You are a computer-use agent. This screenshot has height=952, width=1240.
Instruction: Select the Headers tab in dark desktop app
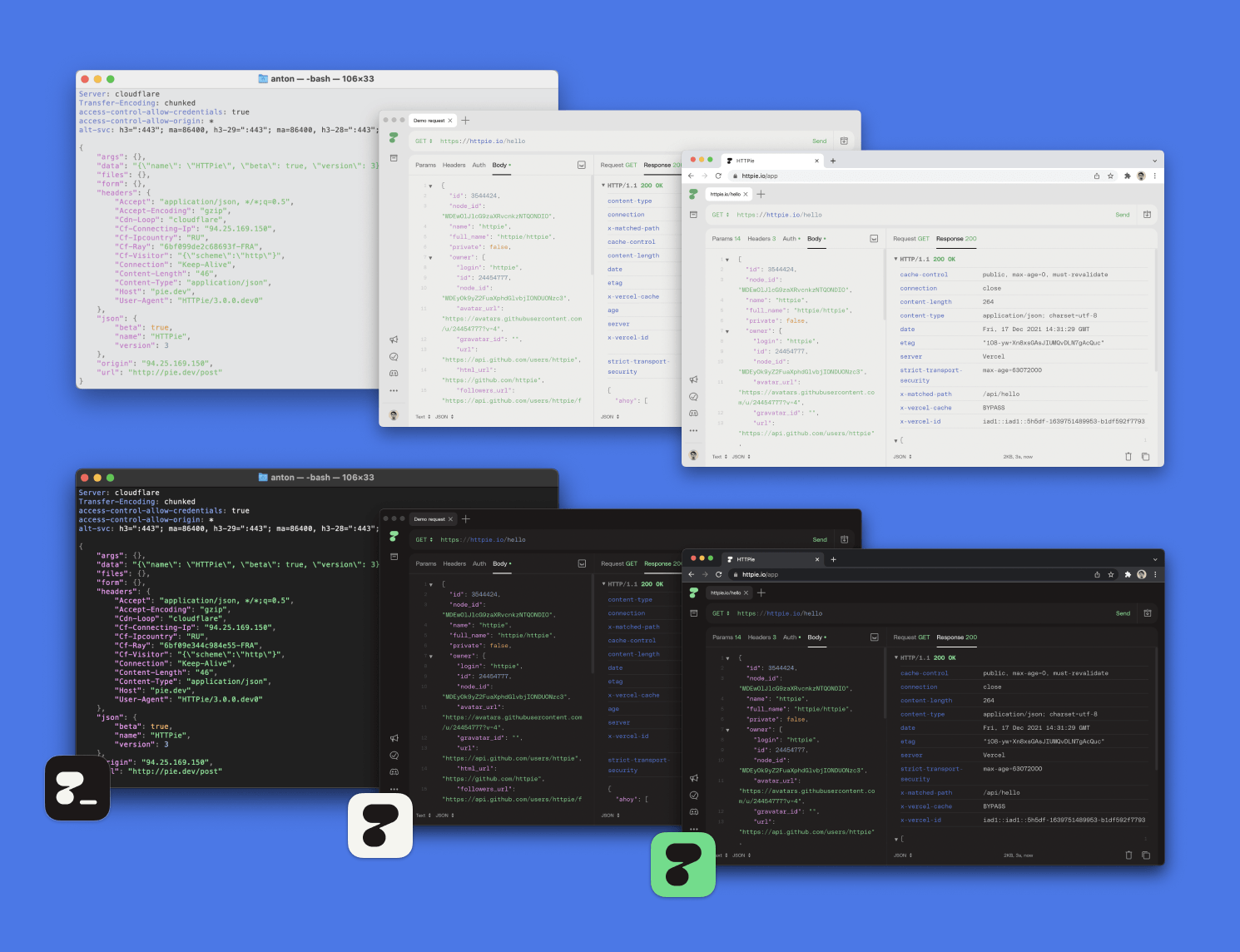[x=454, y=563]
